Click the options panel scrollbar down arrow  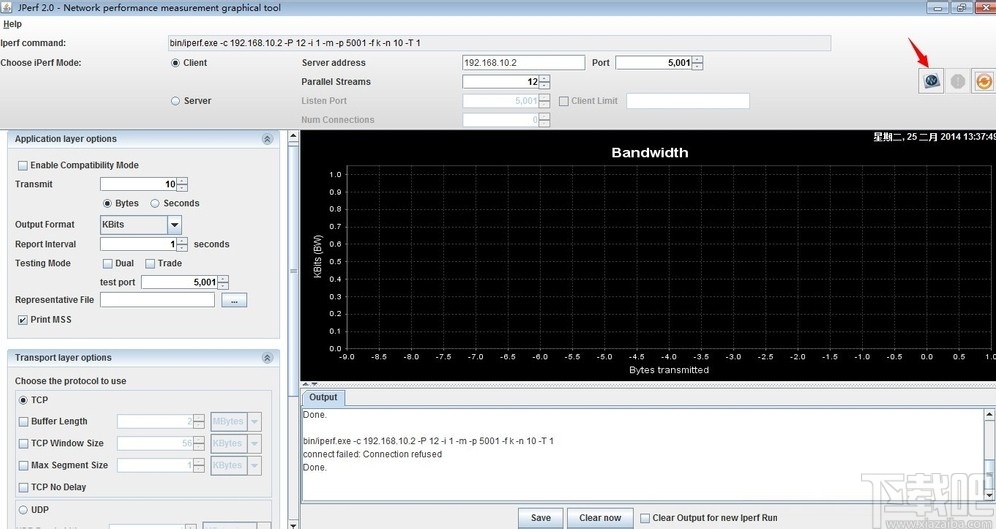[x=293, y=525]
